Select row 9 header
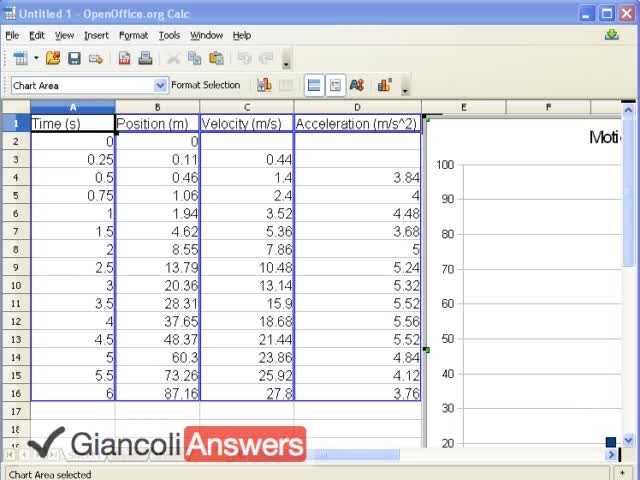This screenshot has height=480, width=640. (16, 267)
